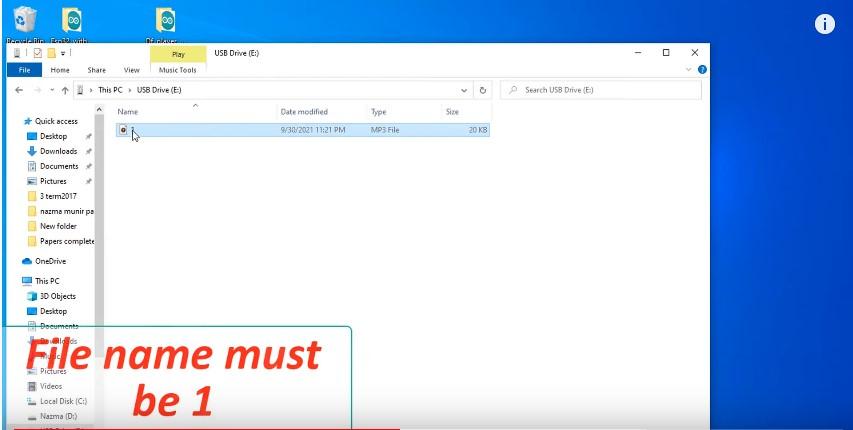Click the Play contextual tab header
This screenshot has height=430, width=853.
pos(178,54)
